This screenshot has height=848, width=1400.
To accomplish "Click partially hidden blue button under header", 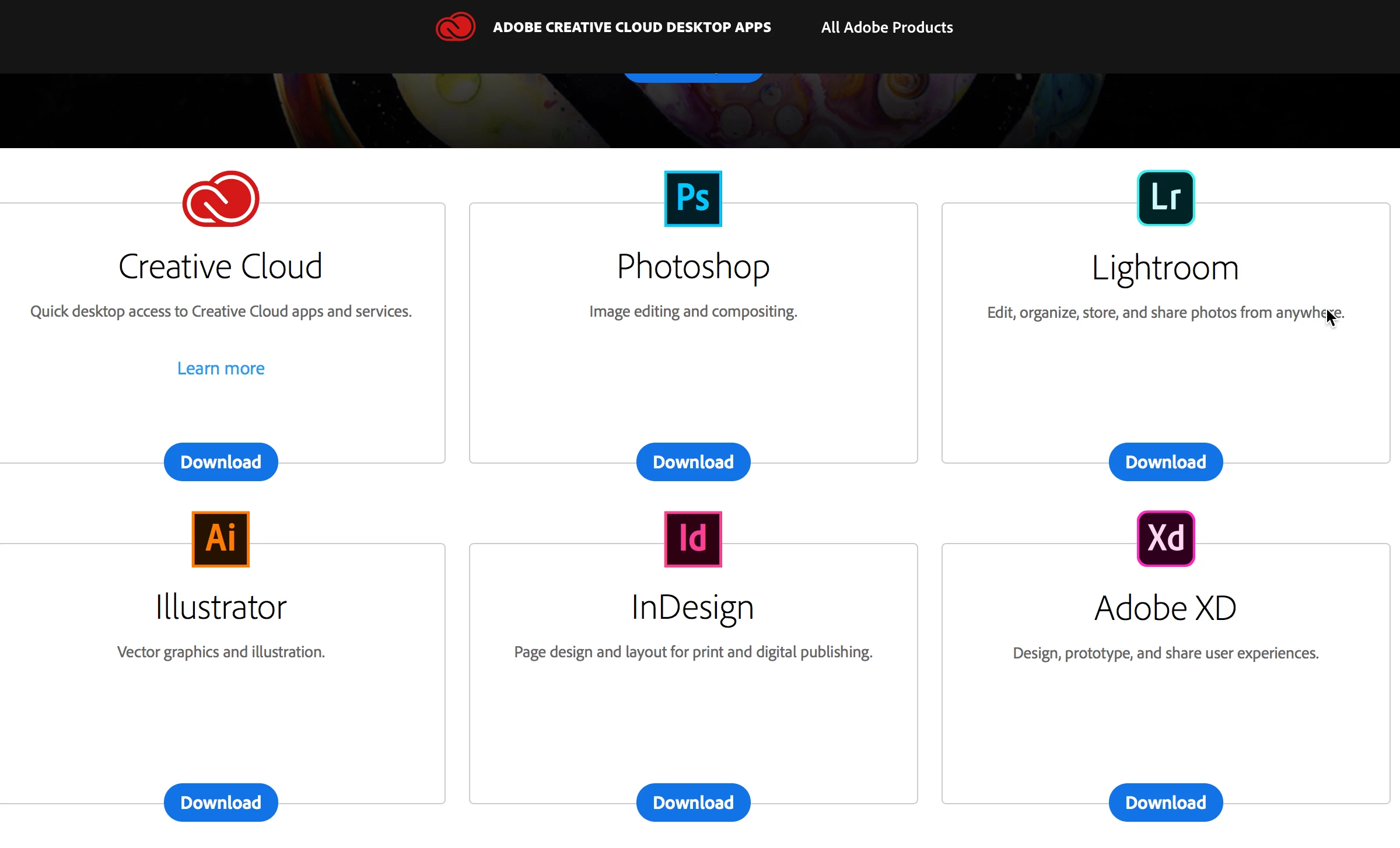I will coord(693,78).
